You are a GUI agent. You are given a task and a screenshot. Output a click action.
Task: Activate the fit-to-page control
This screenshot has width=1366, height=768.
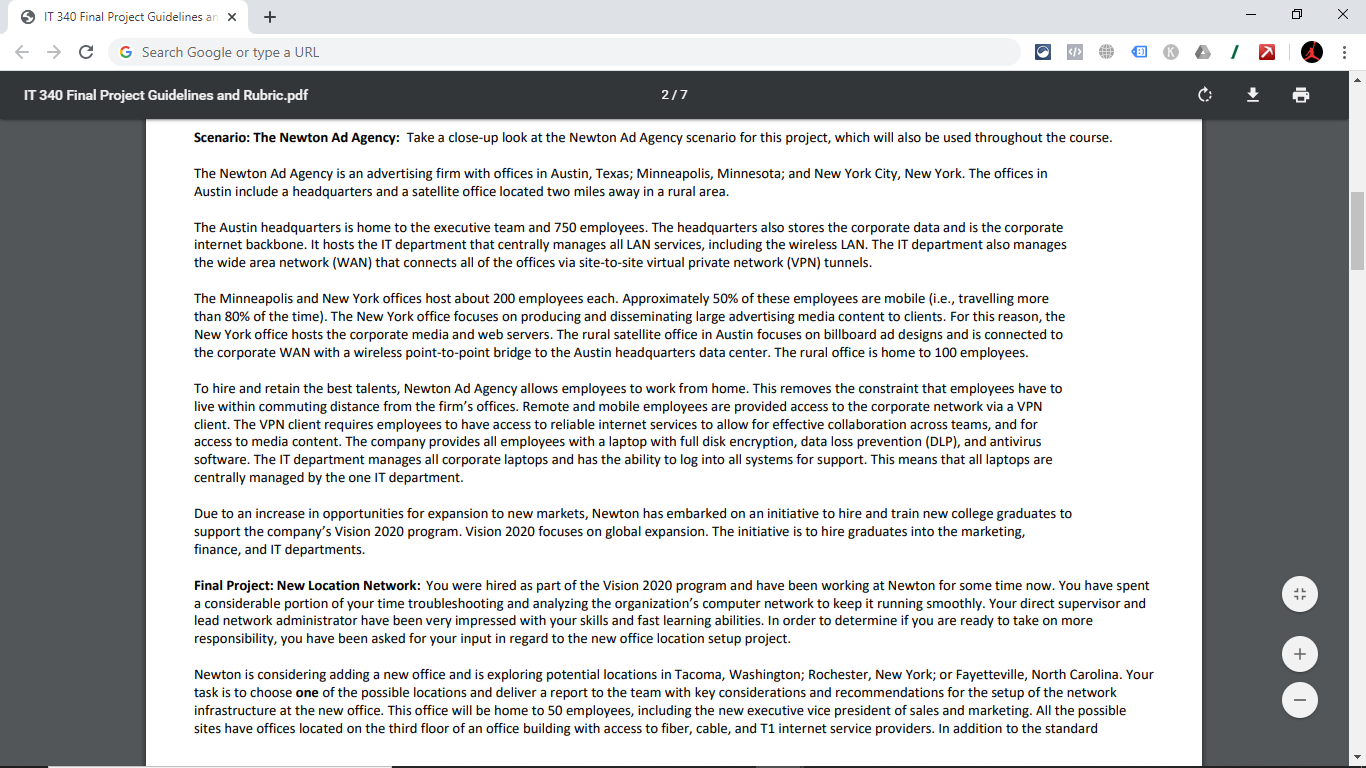1299,593
